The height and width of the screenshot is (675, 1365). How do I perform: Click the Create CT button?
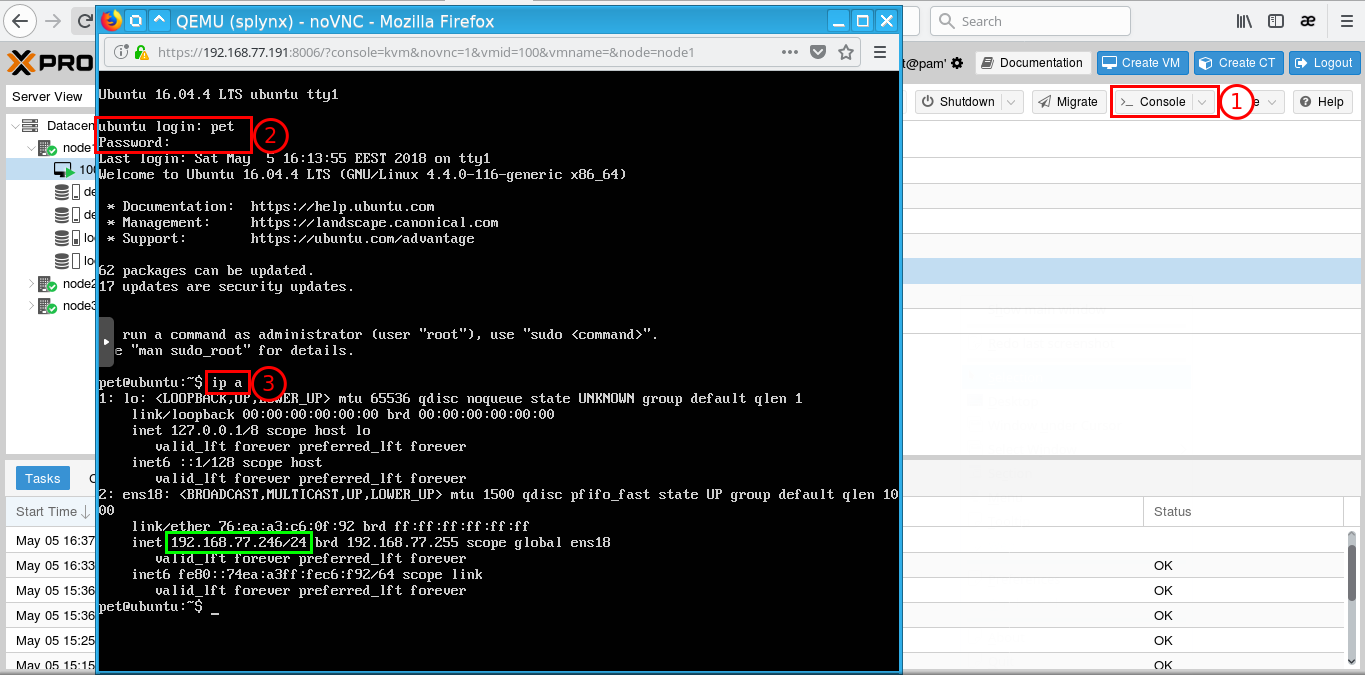[x=1238, y=63]
